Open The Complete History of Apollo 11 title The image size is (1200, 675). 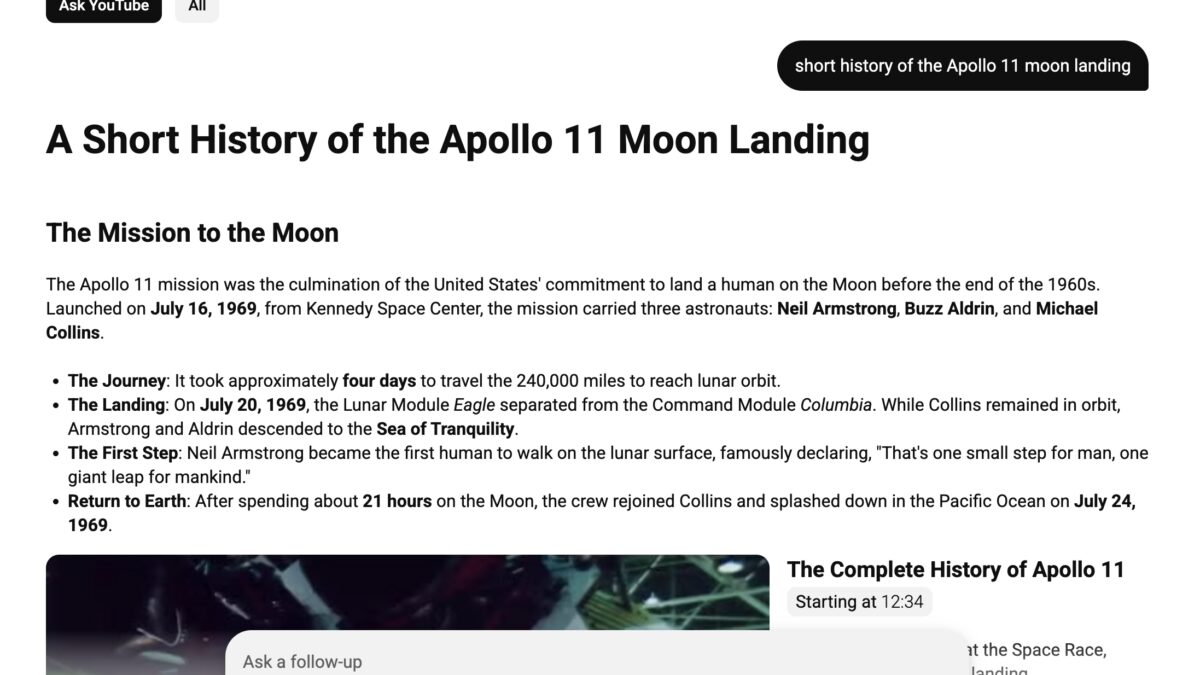[x=955, y=570]
